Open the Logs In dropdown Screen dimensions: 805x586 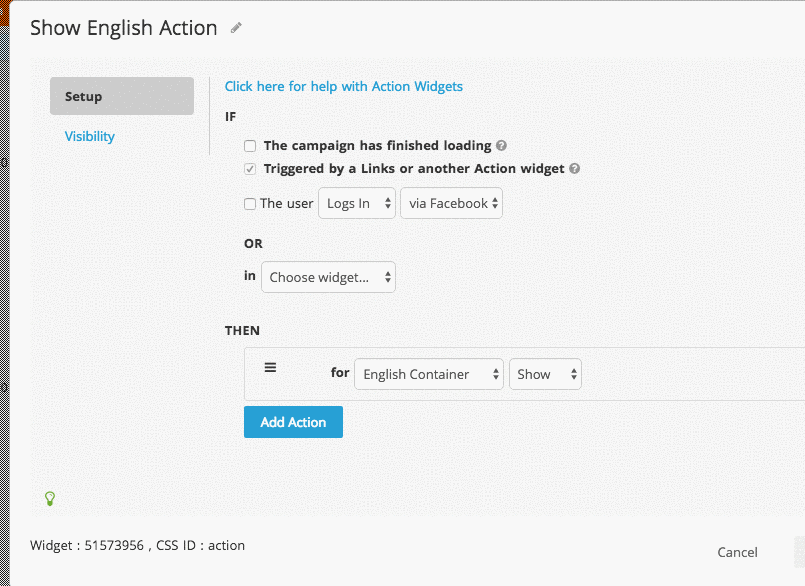tap(356, 203)
